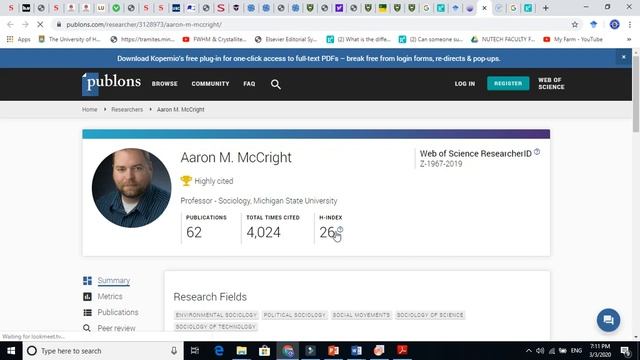The width and height of the screenshot is (640, 360).
Task: Click the LOG IN link
Action: click(465, 84)
